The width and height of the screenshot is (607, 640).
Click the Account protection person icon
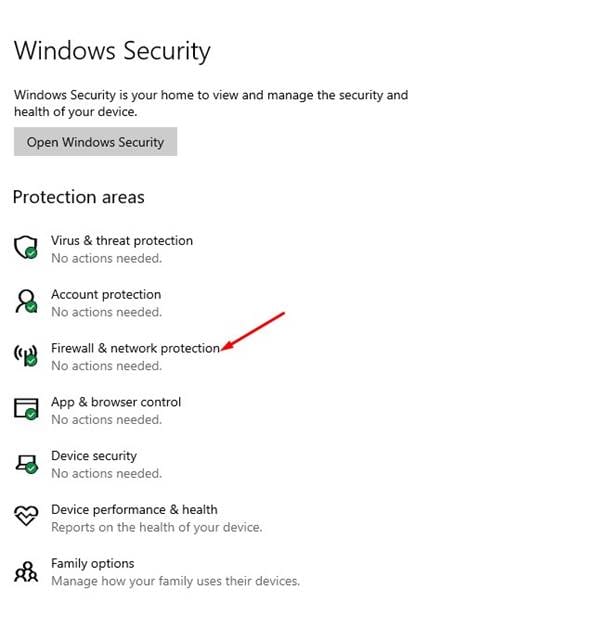click(26, 301)
